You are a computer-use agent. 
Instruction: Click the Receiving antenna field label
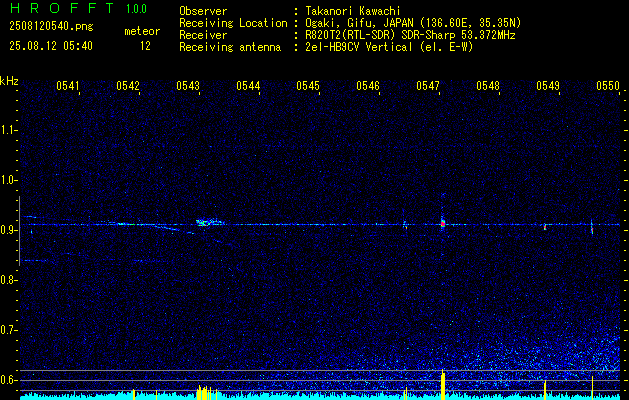[230, 47]
